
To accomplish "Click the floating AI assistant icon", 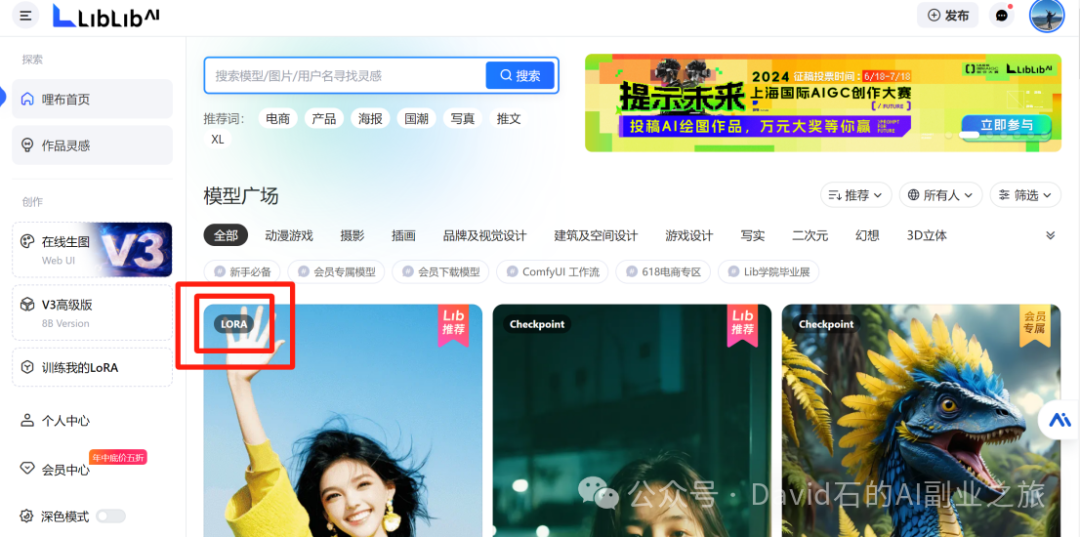I will tap(1059, 421).
